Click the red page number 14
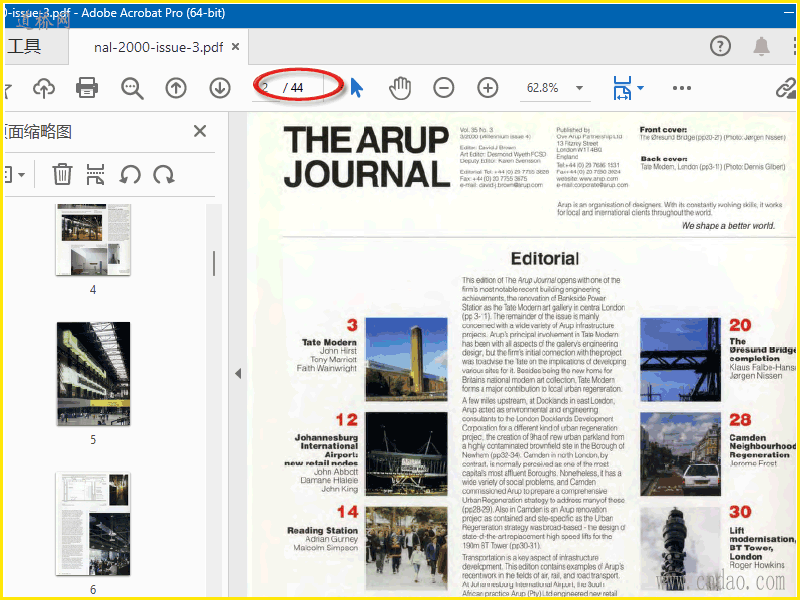The image size is (800, 600). (x=347, y=512)
